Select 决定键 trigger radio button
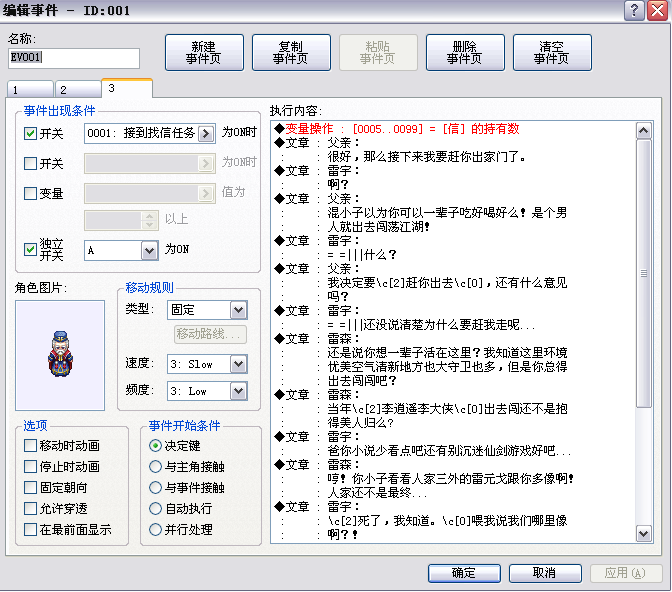Viewport: 672px width, 592px height. click(155, 445)
